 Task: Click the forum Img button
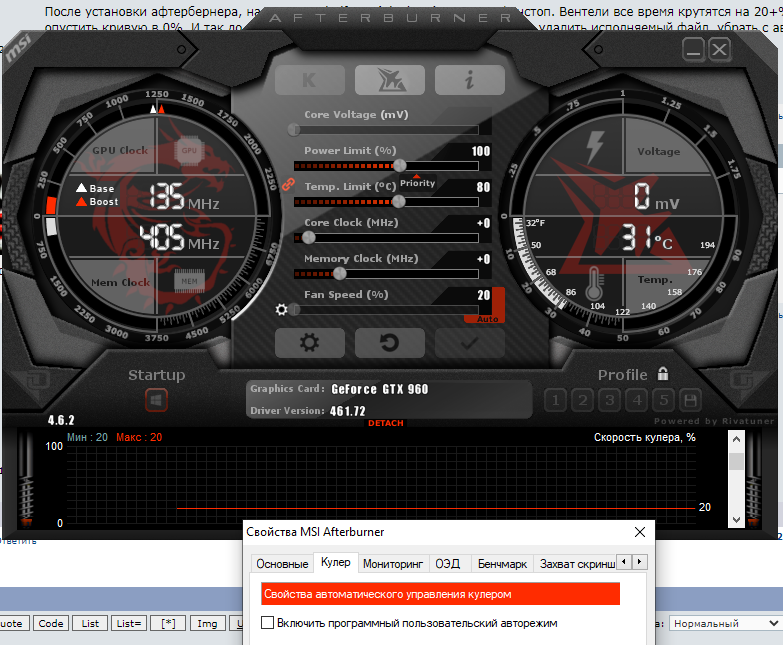207,624
